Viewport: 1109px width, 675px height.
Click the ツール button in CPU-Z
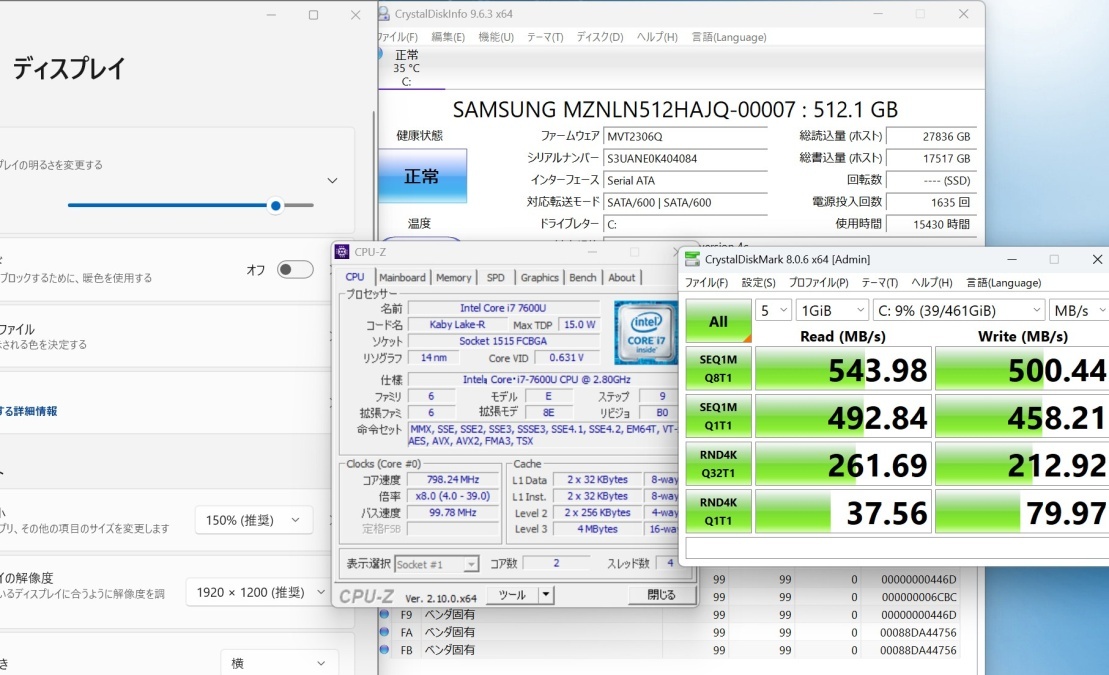click(512, 595)
